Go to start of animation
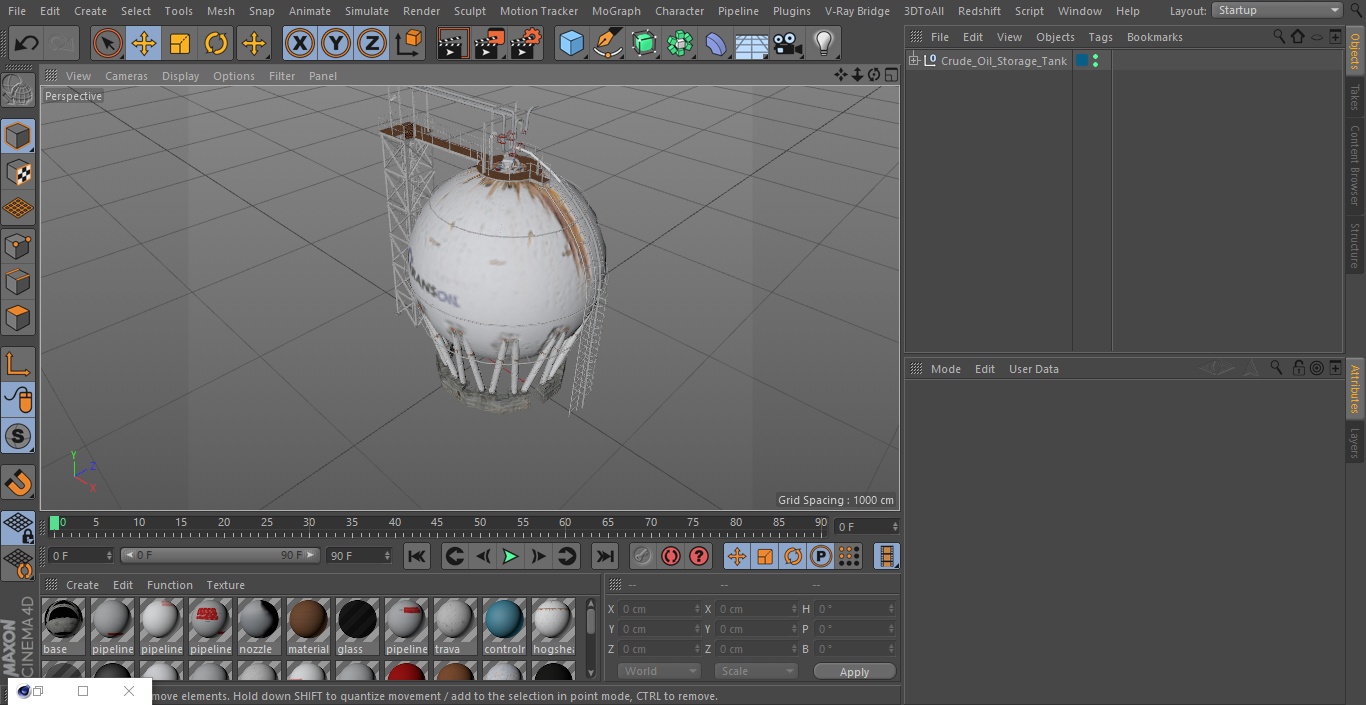This screenshot has width=1366, height=705. tap(417, 556)
